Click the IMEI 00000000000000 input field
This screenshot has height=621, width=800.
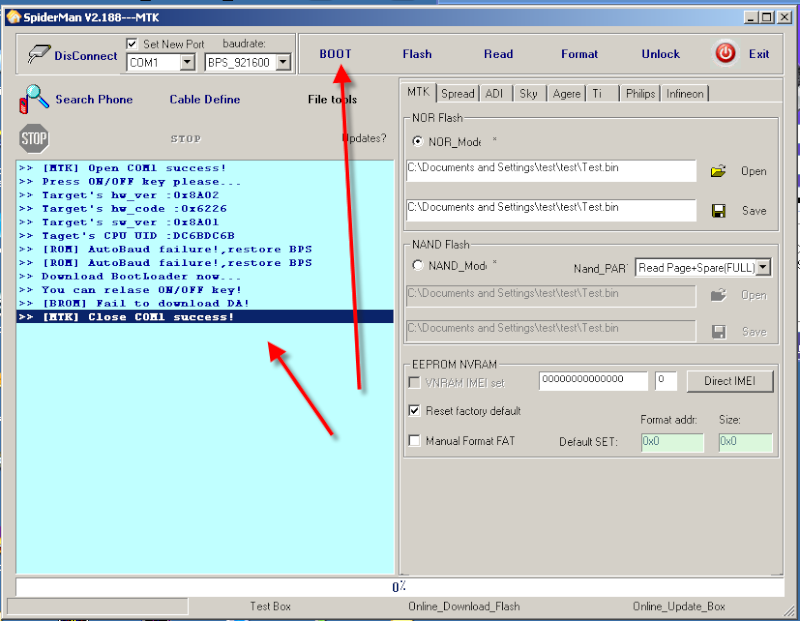coord(593,381)
